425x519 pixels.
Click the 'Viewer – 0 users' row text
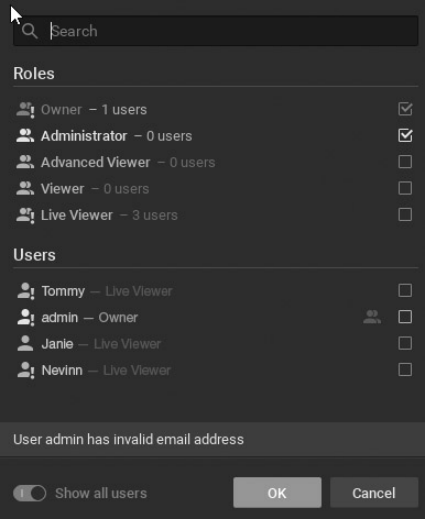95,189
